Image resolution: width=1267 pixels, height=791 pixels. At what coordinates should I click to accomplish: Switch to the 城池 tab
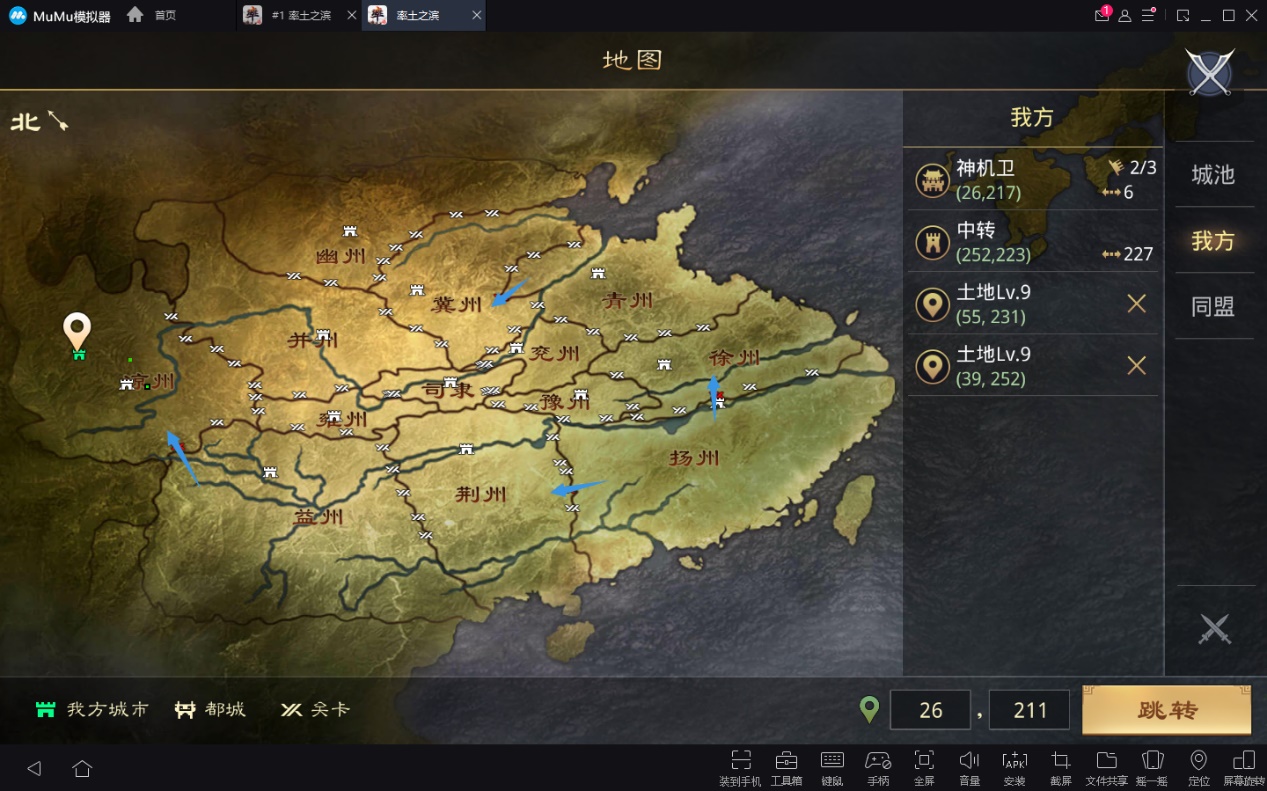click(1213, 175)
